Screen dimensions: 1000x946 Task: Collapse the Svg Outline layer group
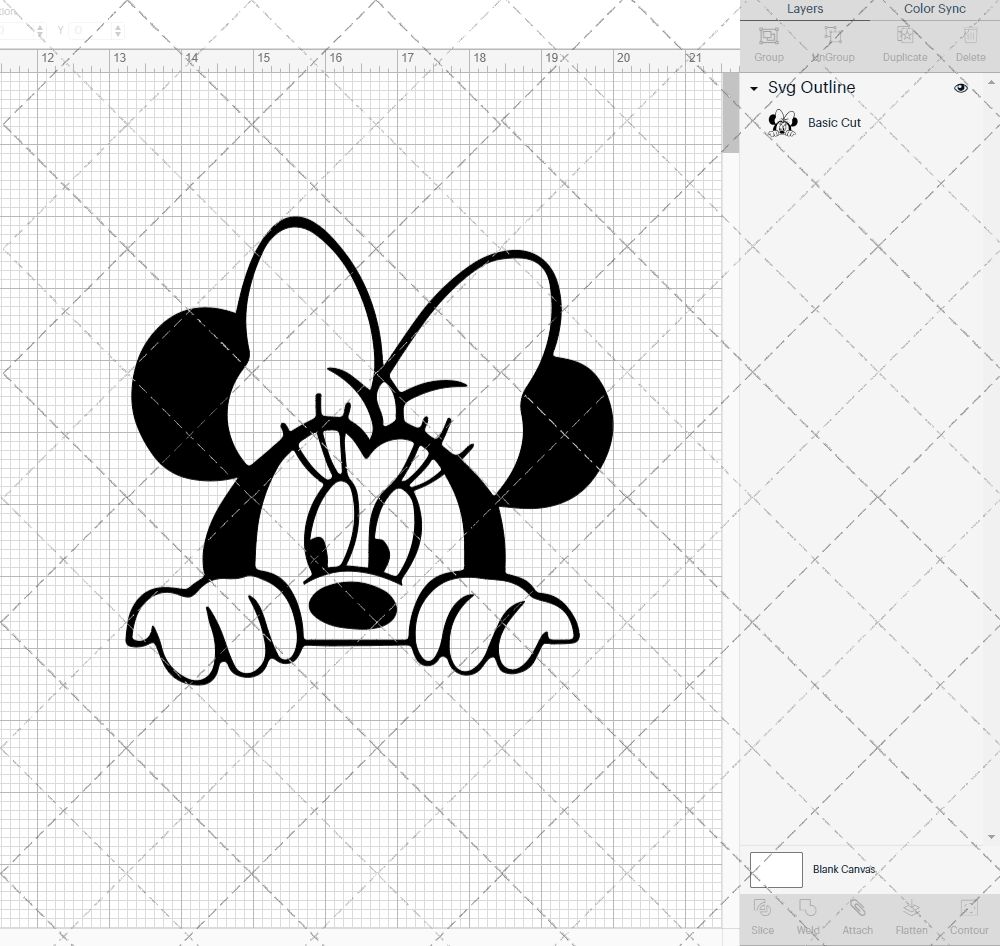tap(754, 89)
